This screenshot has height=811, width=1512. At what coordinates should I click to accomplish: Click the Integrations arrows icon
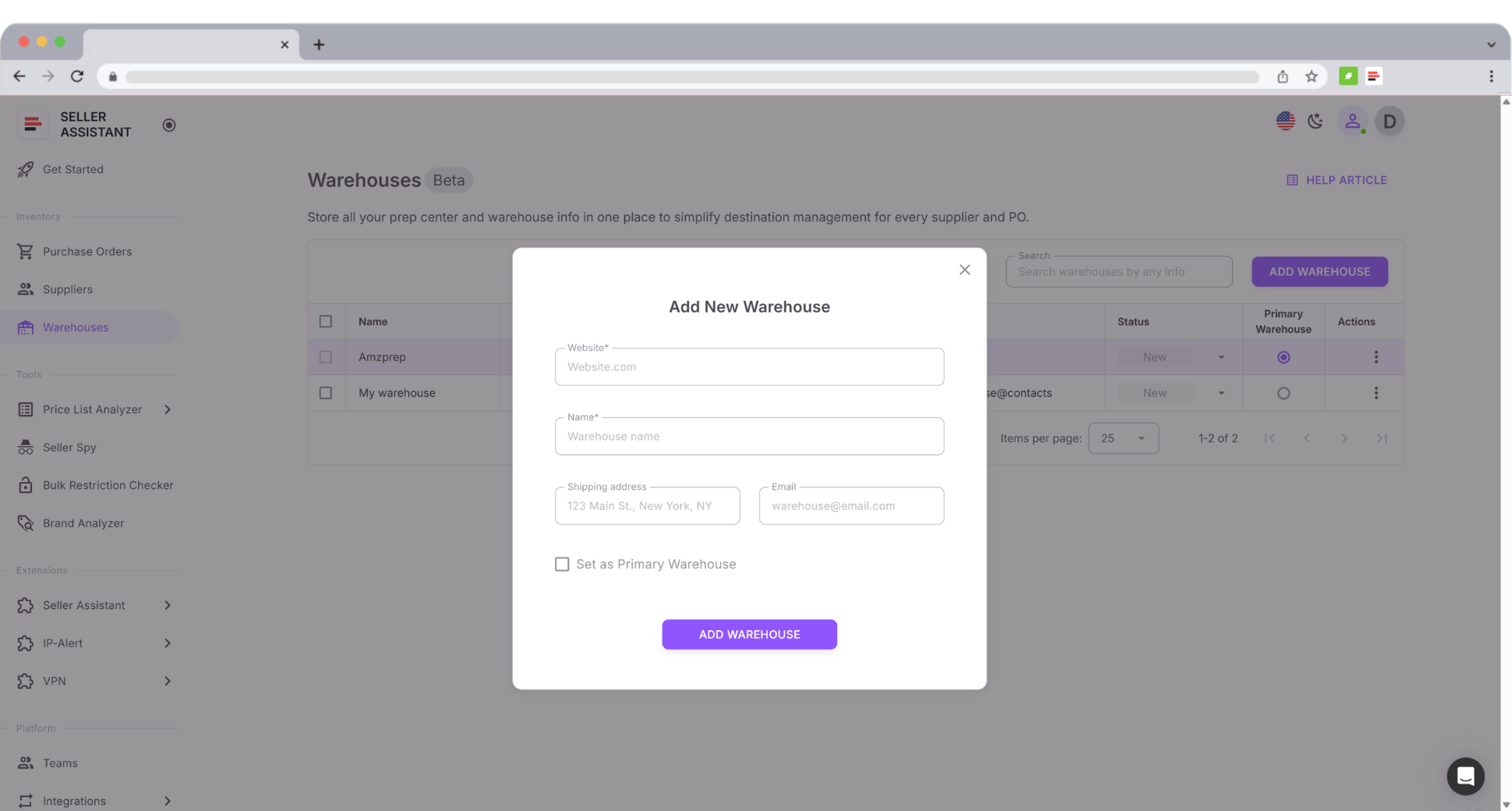pyautogui.click(x=26, y=801)
